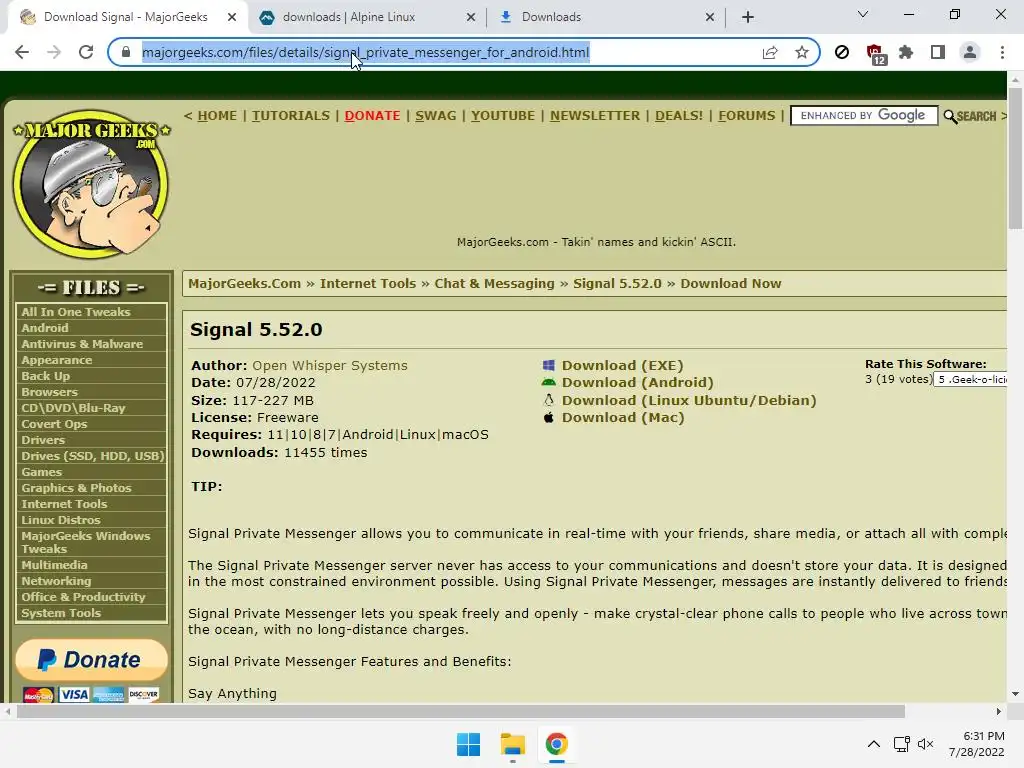Switch to the downloads | Alpine Linux tab
The width and height of the screenshot is (1024, 768).
point(367,17)
